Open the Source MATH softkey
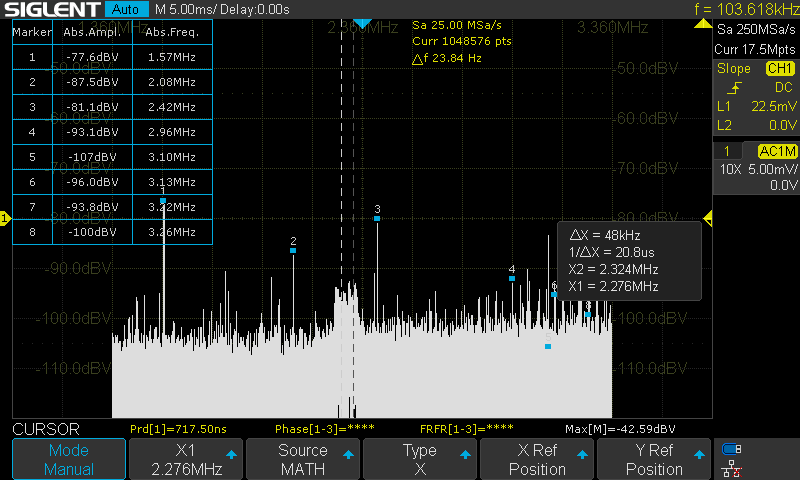This screenshot has height=480, width=800. point(303,459)
